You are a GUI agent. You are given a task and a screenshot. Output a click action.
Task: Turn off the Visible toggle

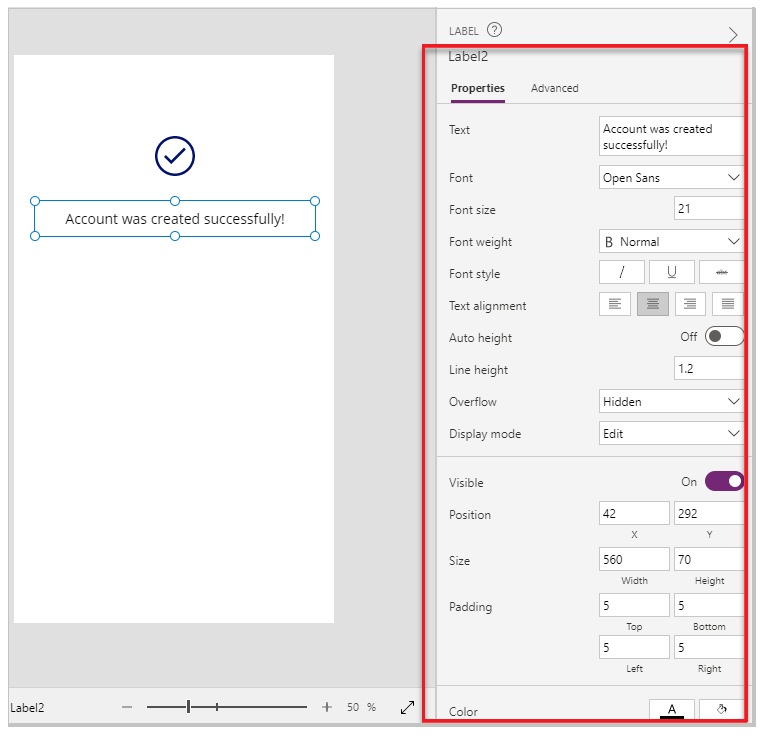pyautogui.click(x=725, y=481)
